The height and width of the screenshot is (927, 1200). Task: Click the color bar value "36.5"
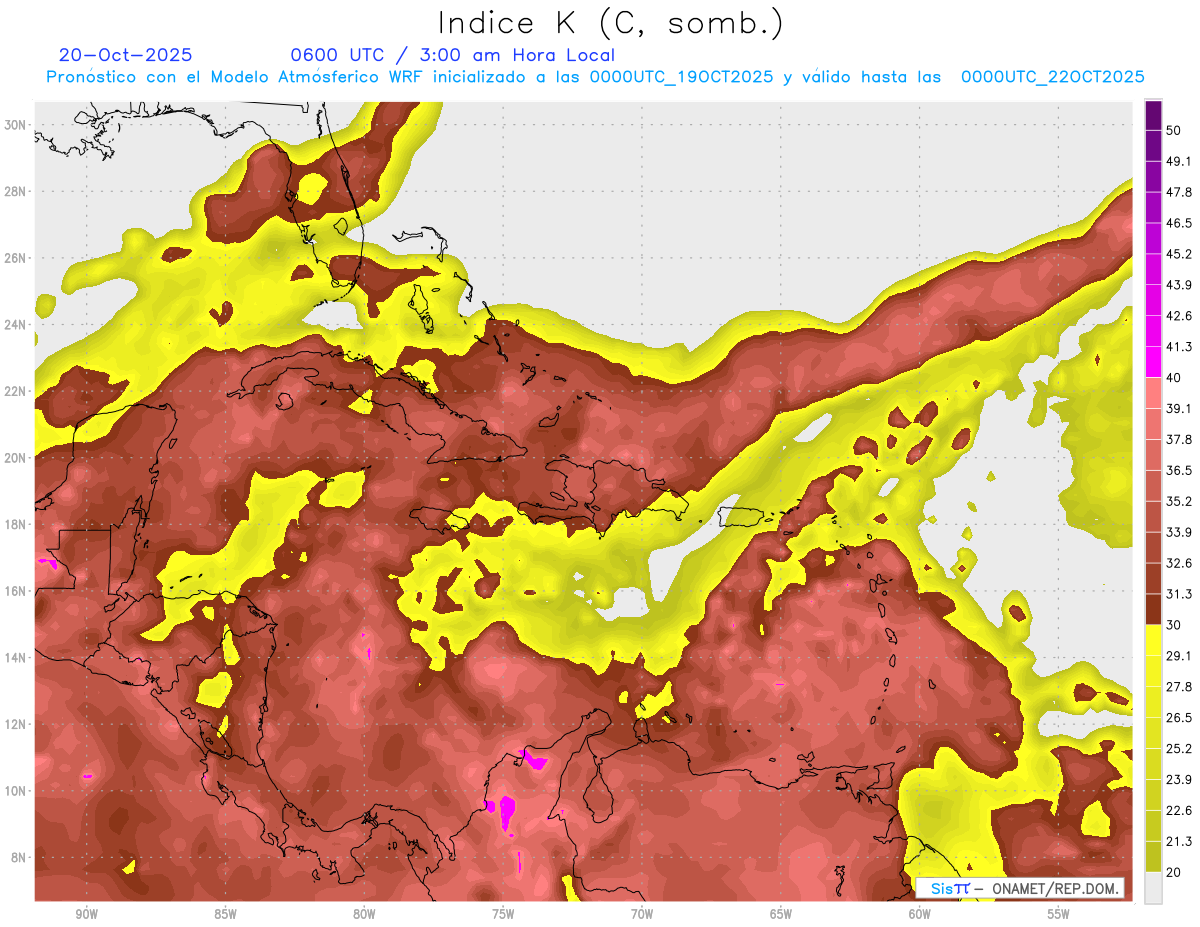(x=1179, y=470)
